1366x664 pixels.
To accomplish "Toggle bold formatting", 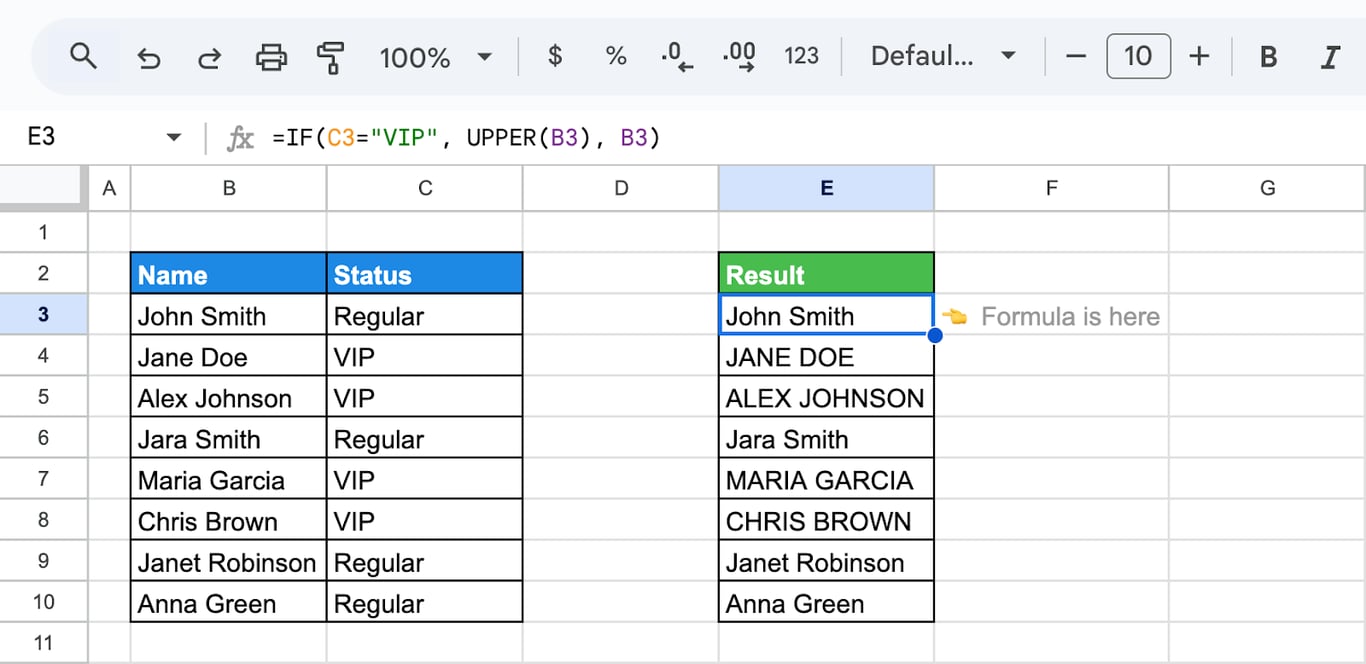I will click(x=1268, y=57).
